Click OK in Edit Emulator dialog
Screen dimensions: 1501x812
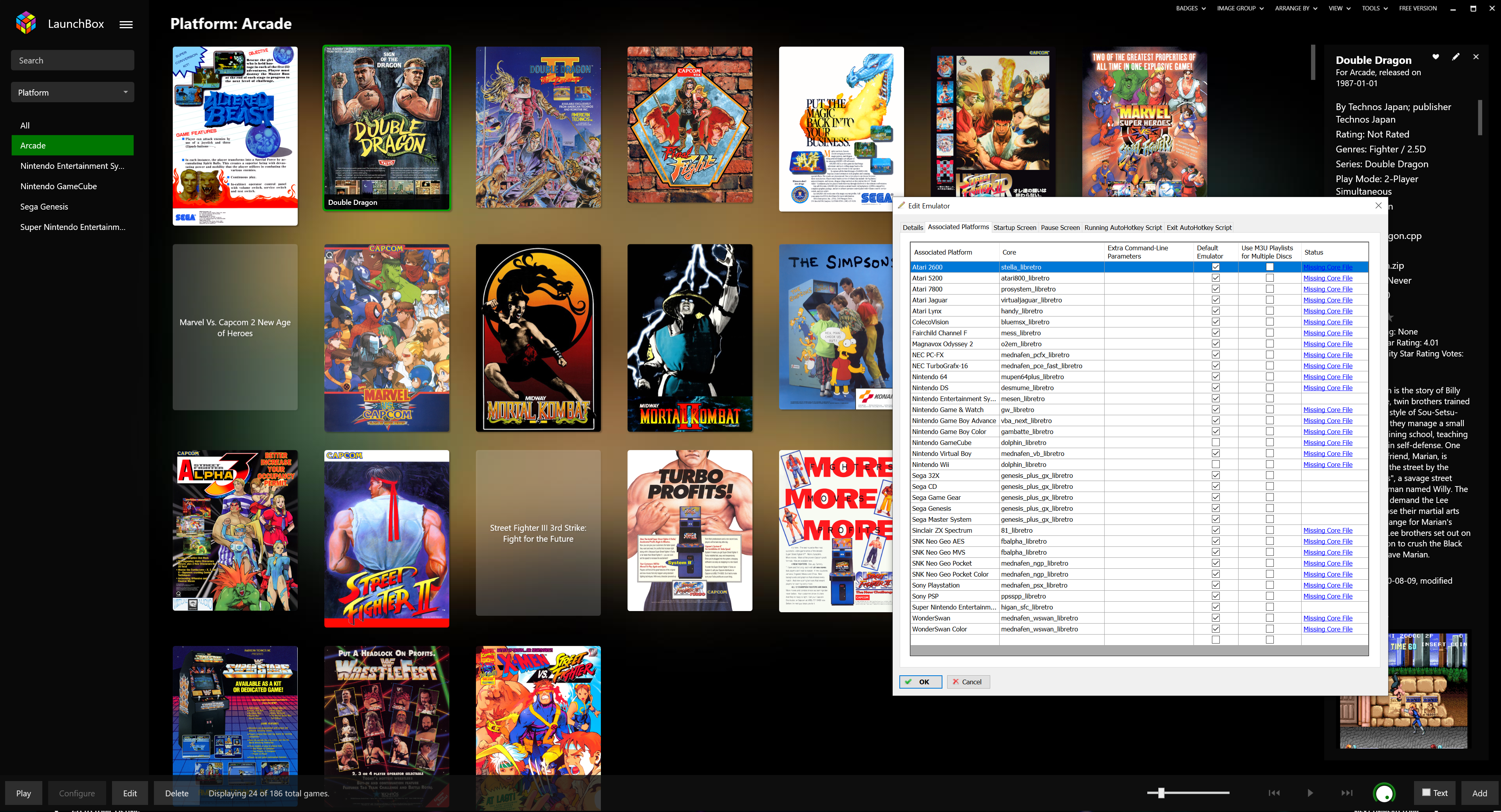pos(920,682)
